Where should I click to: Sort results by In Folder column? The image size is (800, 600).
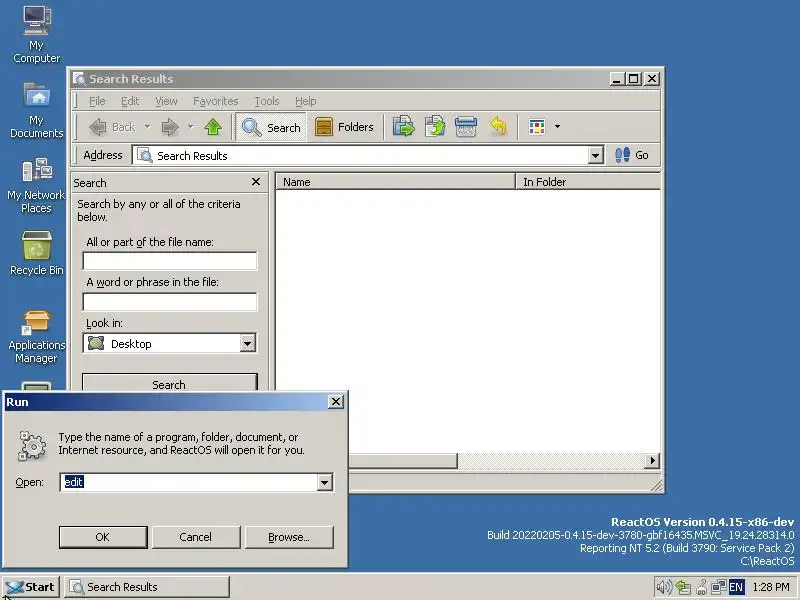tap(588, 182)
